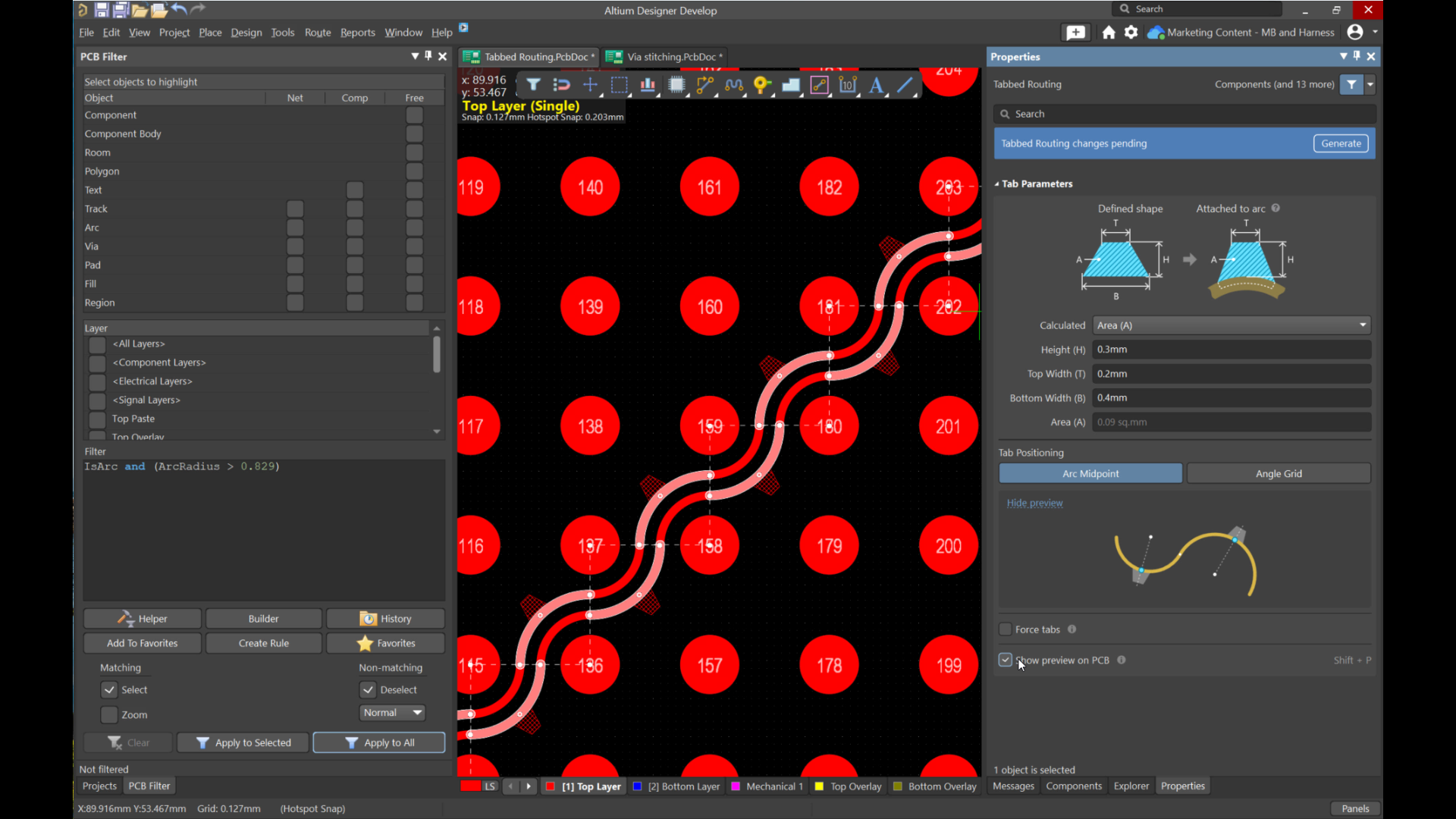Viewport: 1456px width, 819px height.
Task: Select the place polygon pour tool
Action: 791,85
